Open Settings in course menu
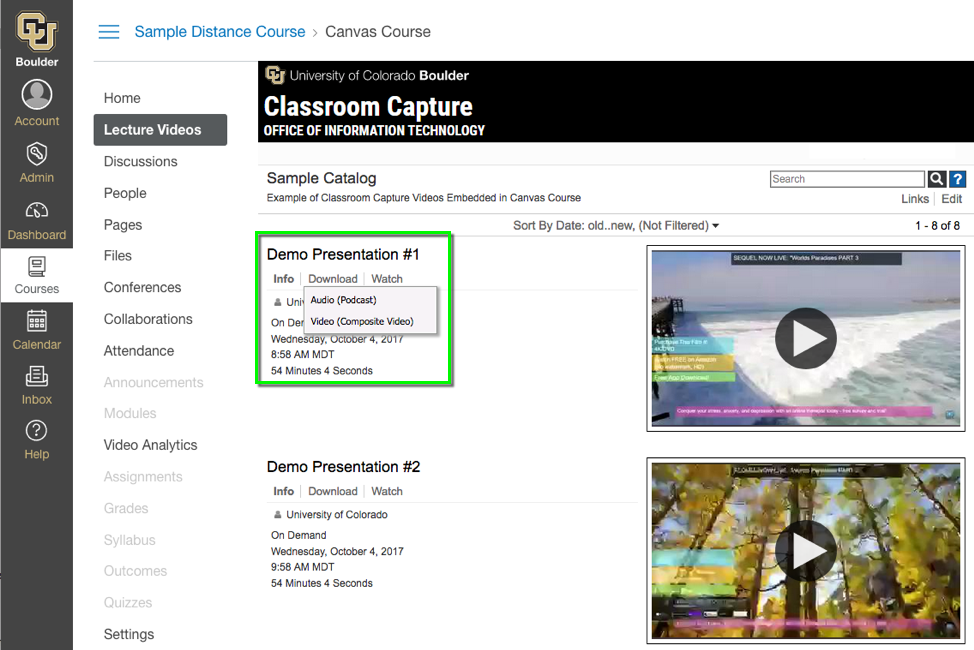Image resolution: width=974 pixels, height=650 pixels. (129, 634)
